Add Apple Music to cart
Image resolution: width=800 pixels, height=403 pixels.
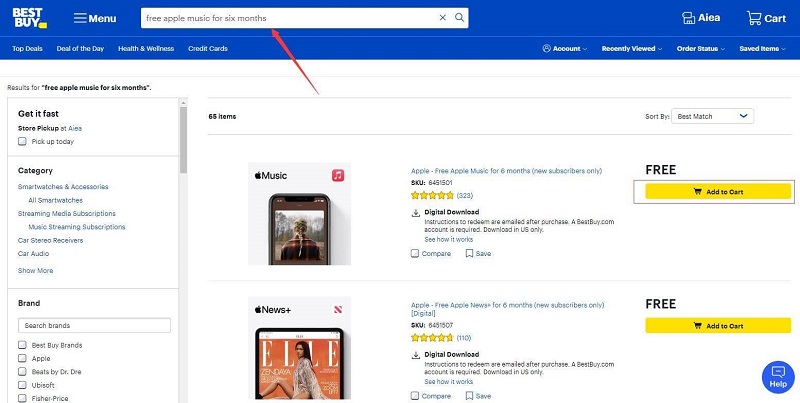tap(718, 191)
